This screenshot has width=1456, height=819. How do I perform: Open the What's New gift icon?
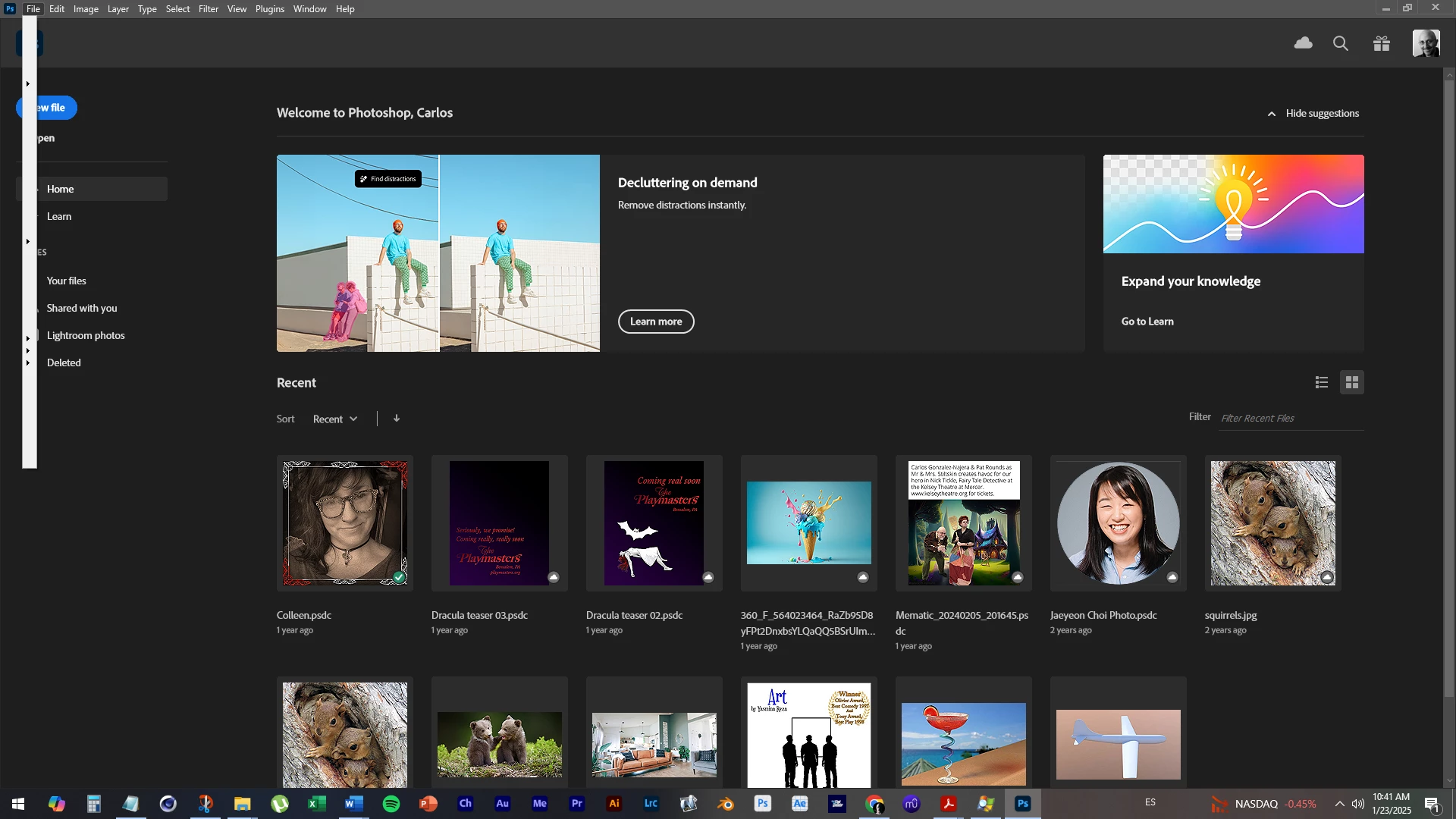click(x=1382, y=43)
